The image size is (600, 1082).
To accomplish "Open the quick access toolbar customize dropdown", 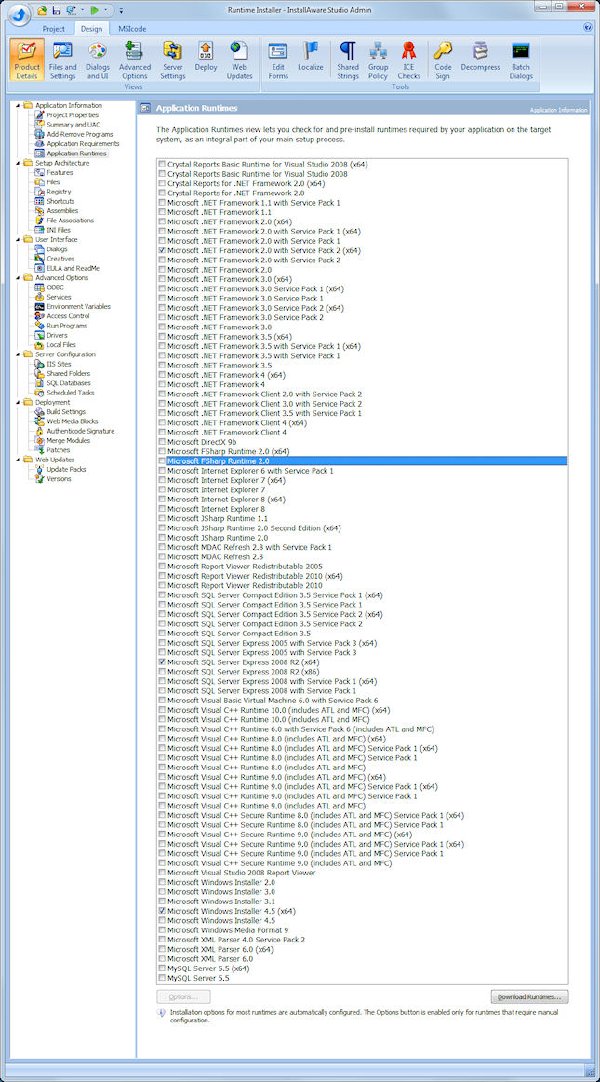I will coord(121,10).
